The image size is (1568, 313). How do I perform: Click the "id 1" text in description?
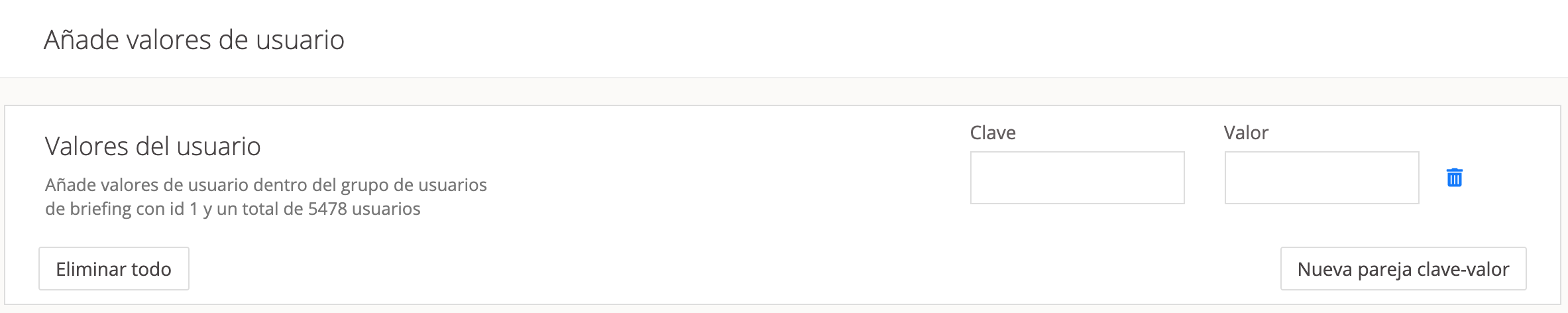(x=184, y=210)
